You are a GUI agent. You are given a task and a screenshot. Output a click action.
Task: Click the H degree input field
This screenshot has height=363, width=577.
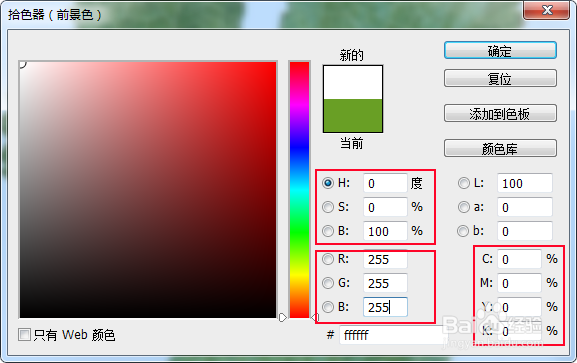pos(385,183)
